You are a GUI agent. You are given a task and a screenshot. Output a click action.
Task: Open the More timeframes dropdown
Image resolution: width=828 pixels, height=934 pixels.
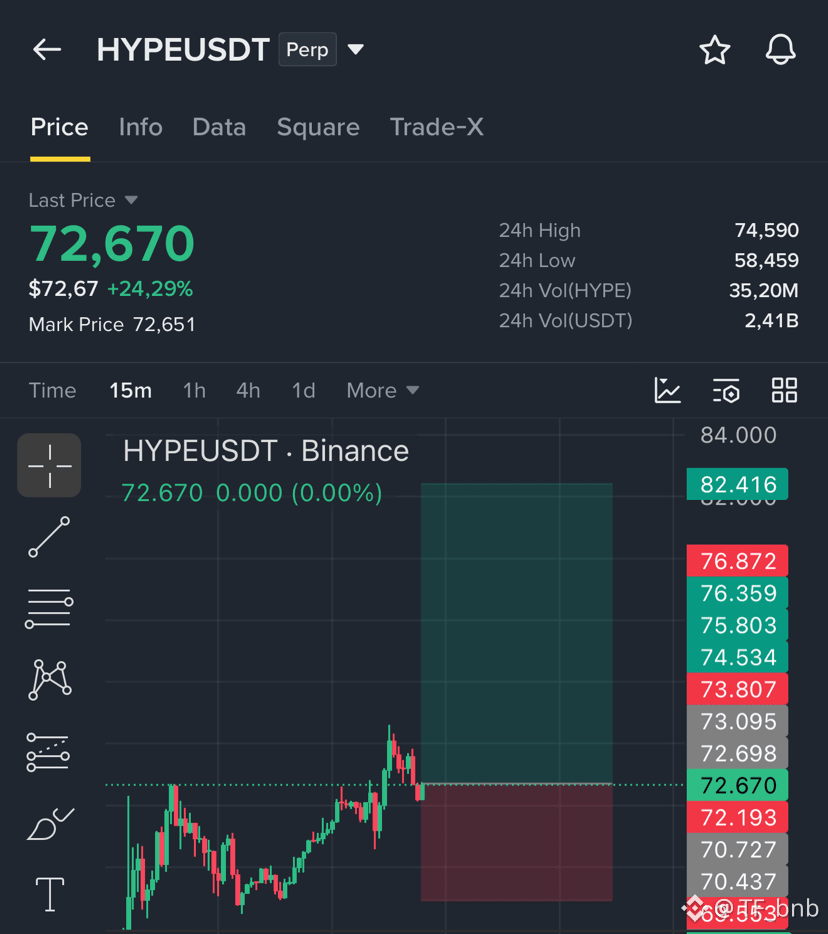383,391
